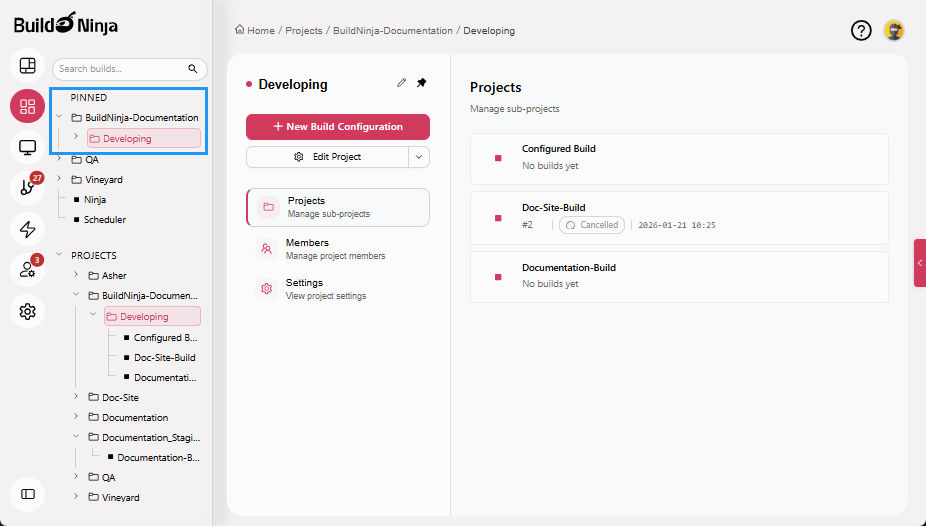The image size is (926, 526).
Task: Open the lightning bolt icon in sidebar
Action: (28, 229)
